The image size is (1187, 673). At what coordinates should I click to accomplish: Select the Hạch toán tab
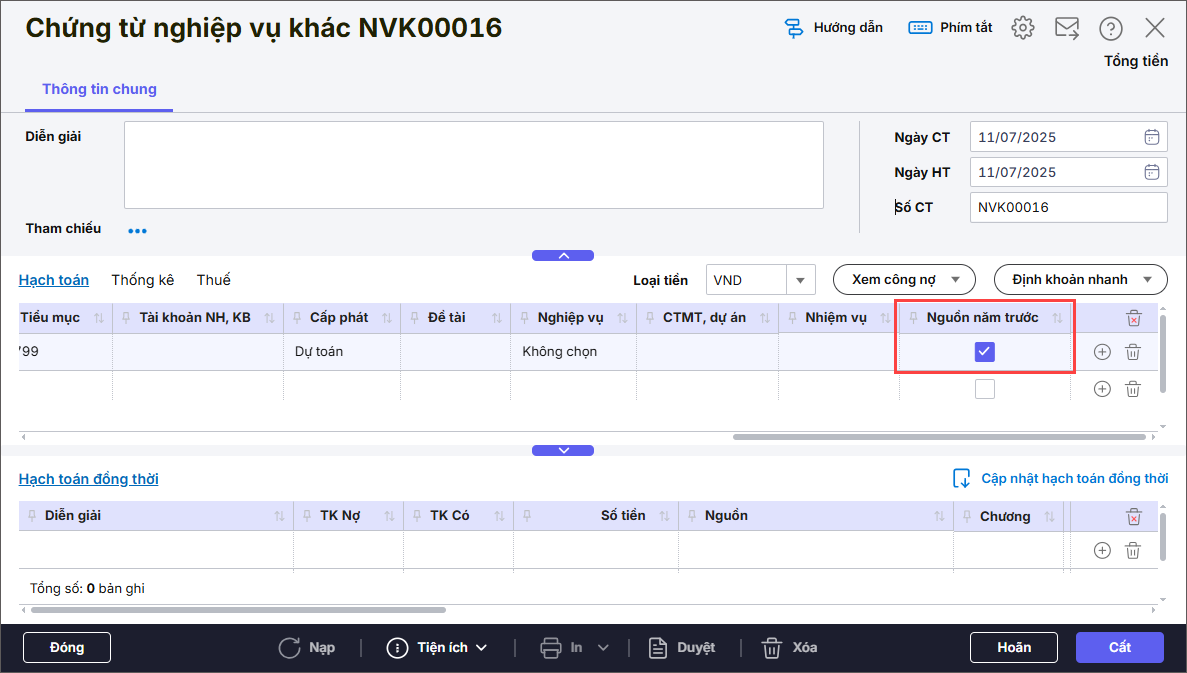point(54,280)
